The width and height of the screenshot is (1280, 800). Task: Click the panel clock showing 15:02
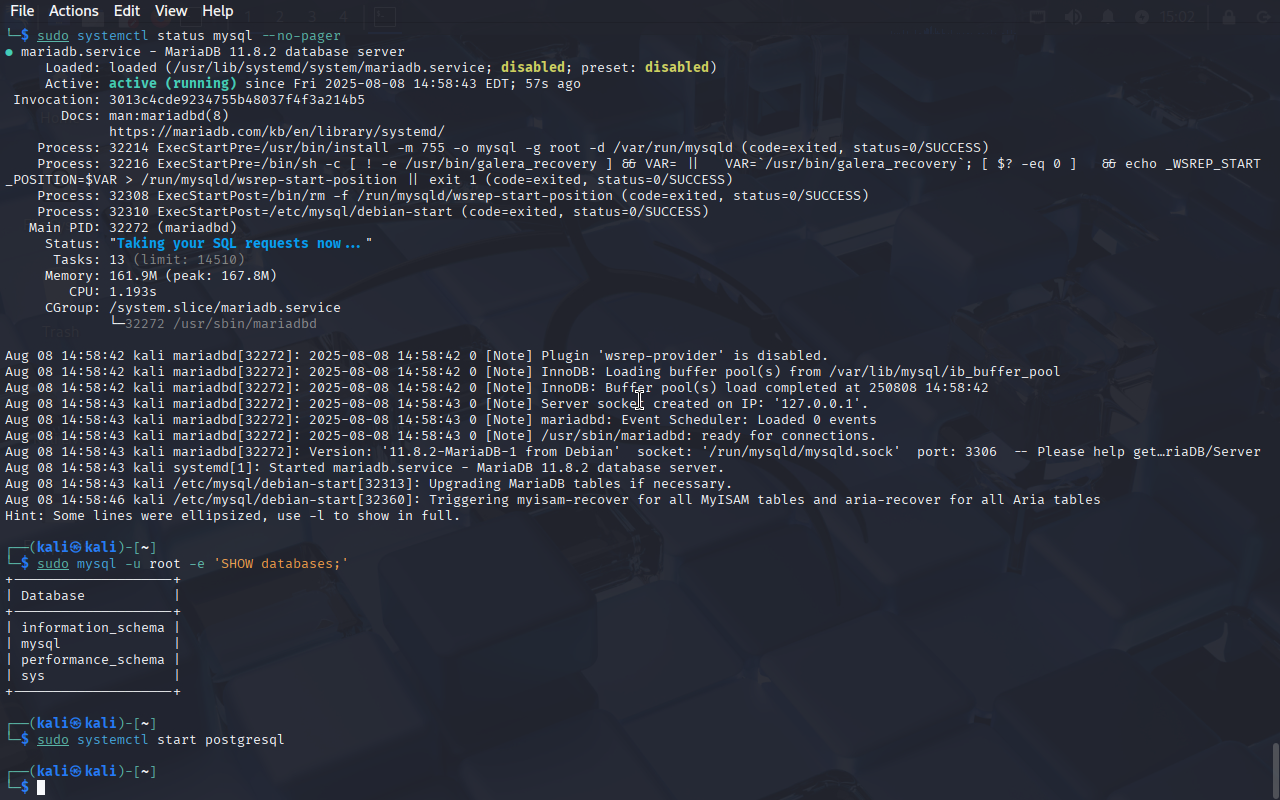pyautogui.click(x=1178, y=17)
